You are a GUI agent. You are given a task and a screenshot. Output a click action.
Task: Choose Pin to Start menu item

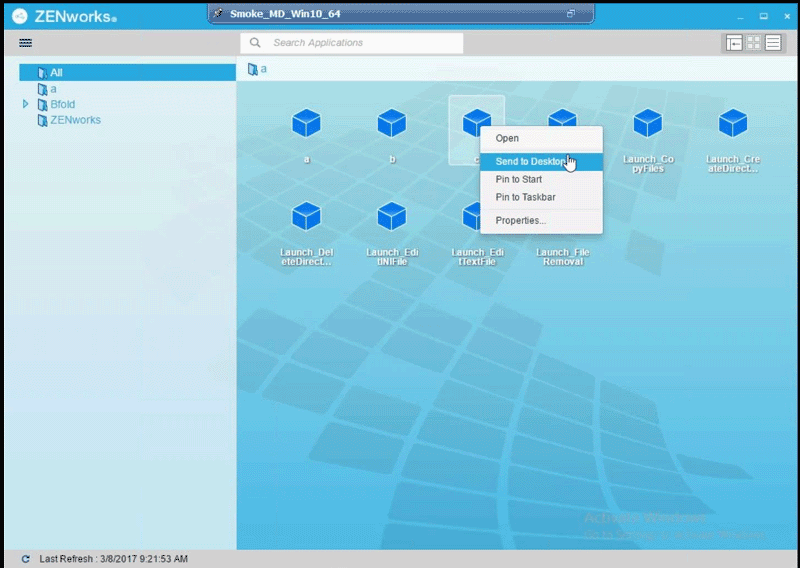pyautogui.click(x=541, y=180)
